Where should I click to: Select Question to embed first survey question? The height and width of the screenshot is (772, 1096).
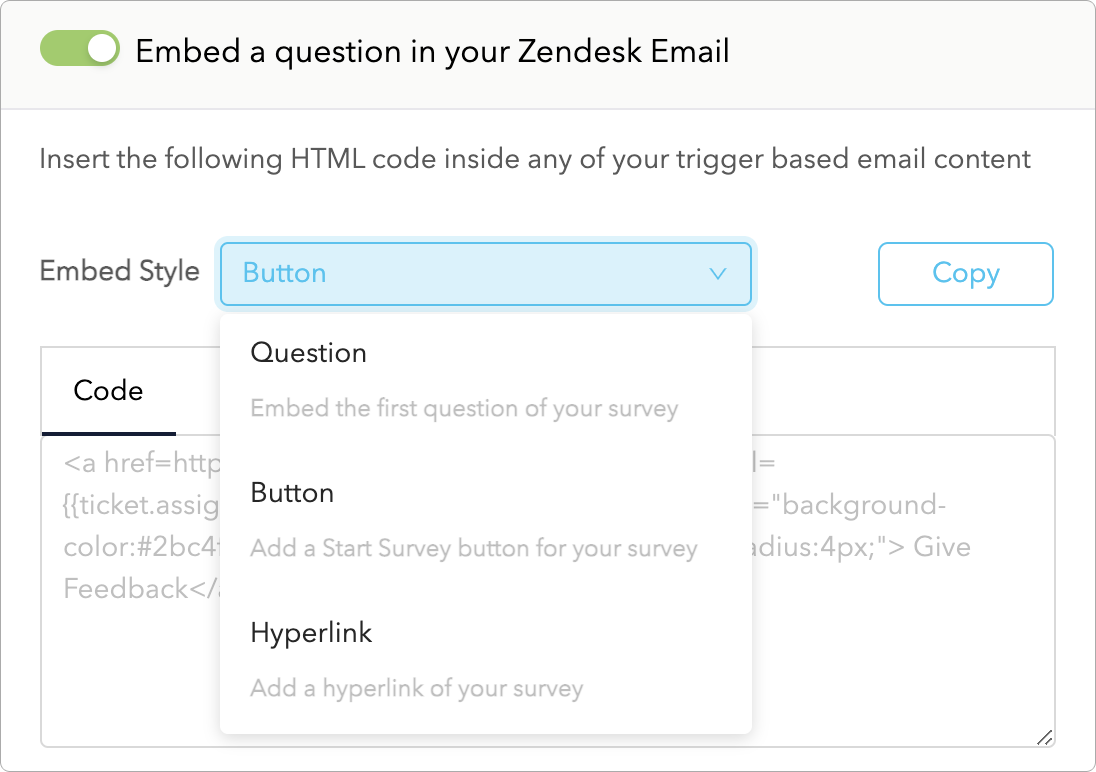click(310, 353)
